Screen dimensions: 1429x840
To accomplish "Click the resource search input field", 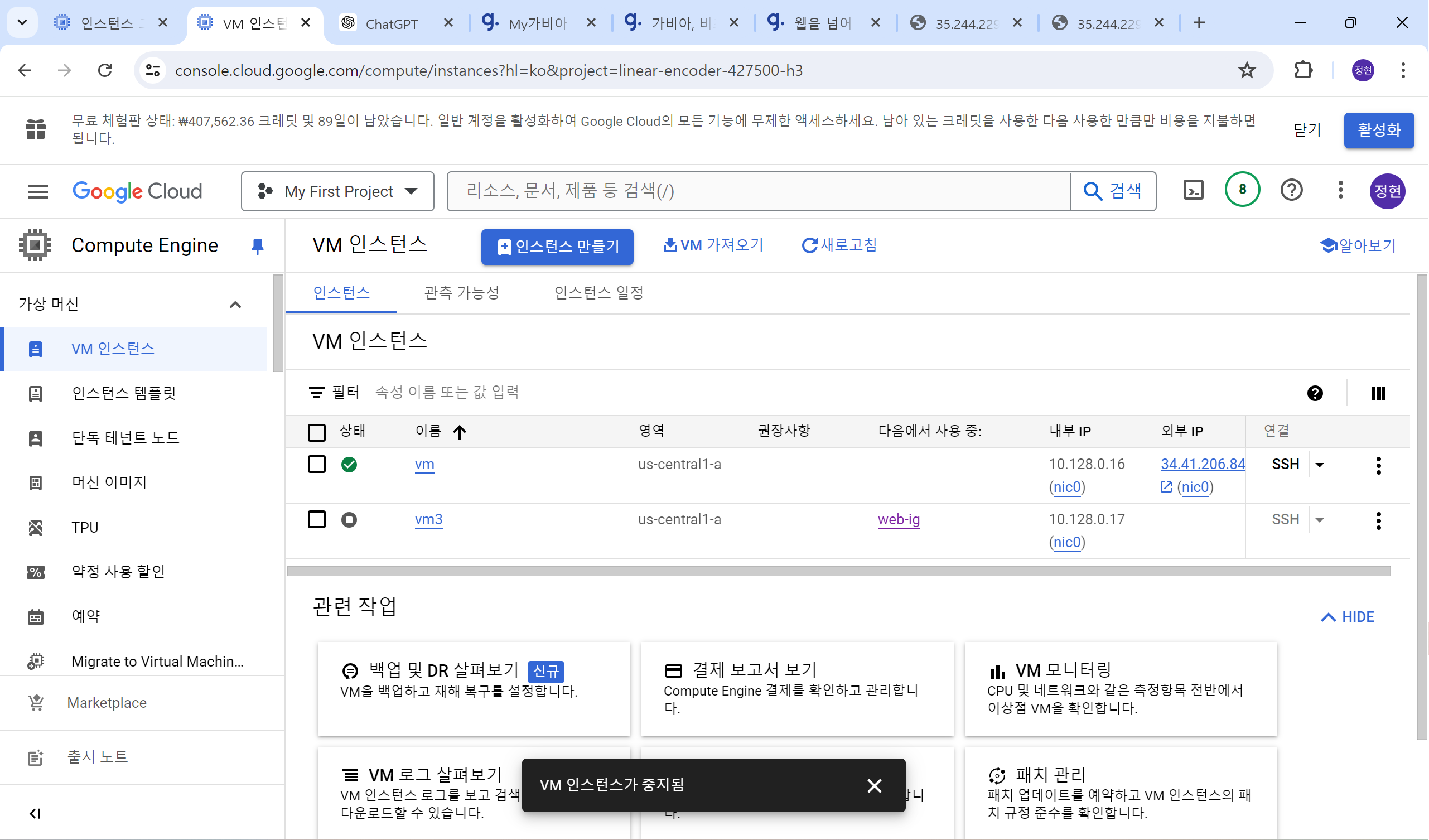I will point(759,191).
